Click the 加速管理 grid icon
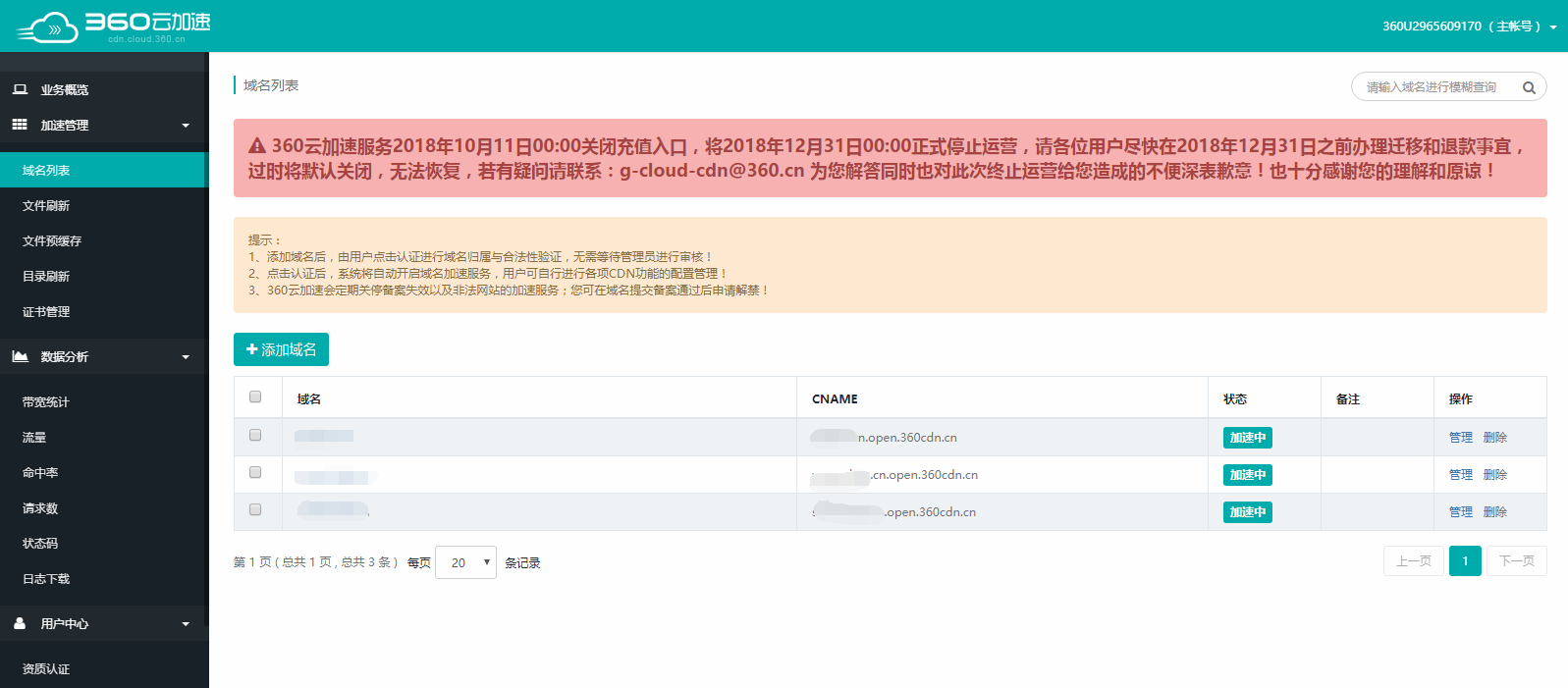The height and width of the screenshot is (688, 1568). click(20, 125)
